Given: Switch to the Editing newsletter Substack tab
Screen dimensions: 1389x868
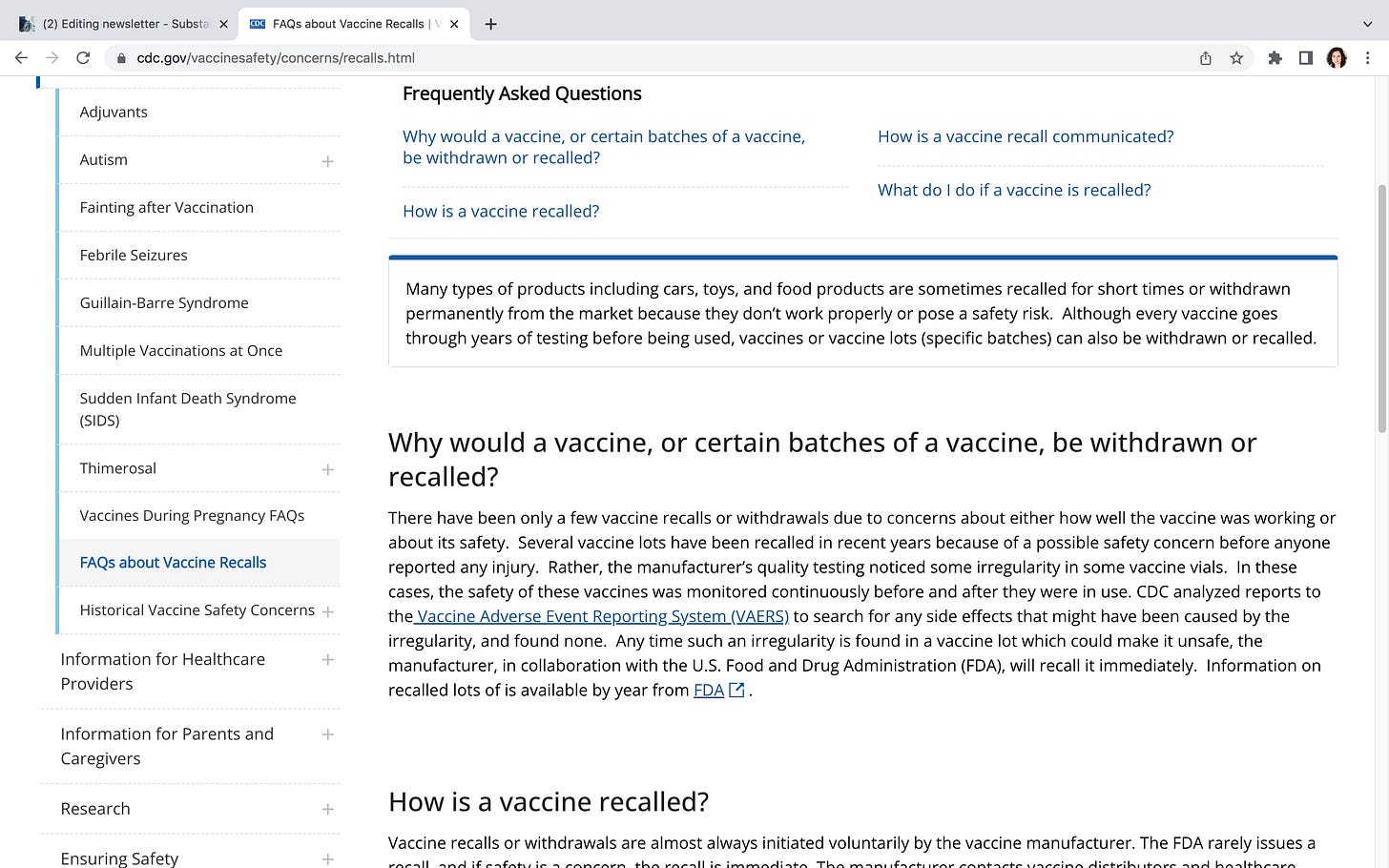Looking at the screenshot, I should [x=122, y=24].
